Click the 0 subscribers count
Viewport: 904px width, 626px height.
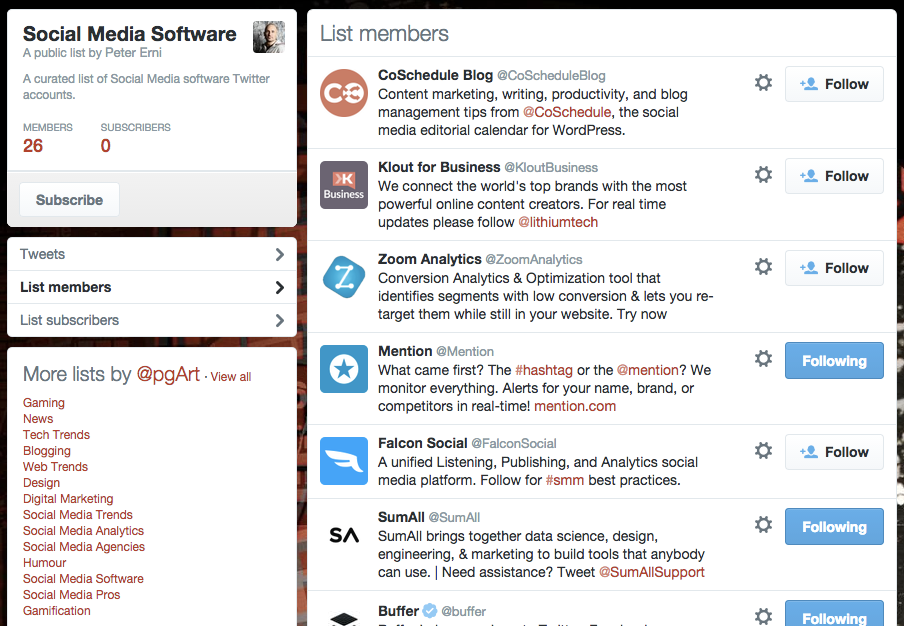tap(106, 146)
